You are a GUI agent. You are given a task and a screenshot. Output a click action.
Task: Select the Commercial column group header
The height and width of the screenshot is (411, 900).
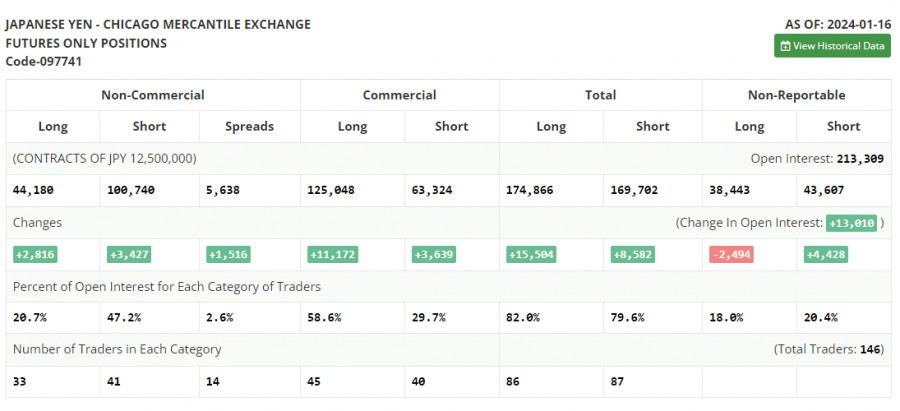(399, 95)
